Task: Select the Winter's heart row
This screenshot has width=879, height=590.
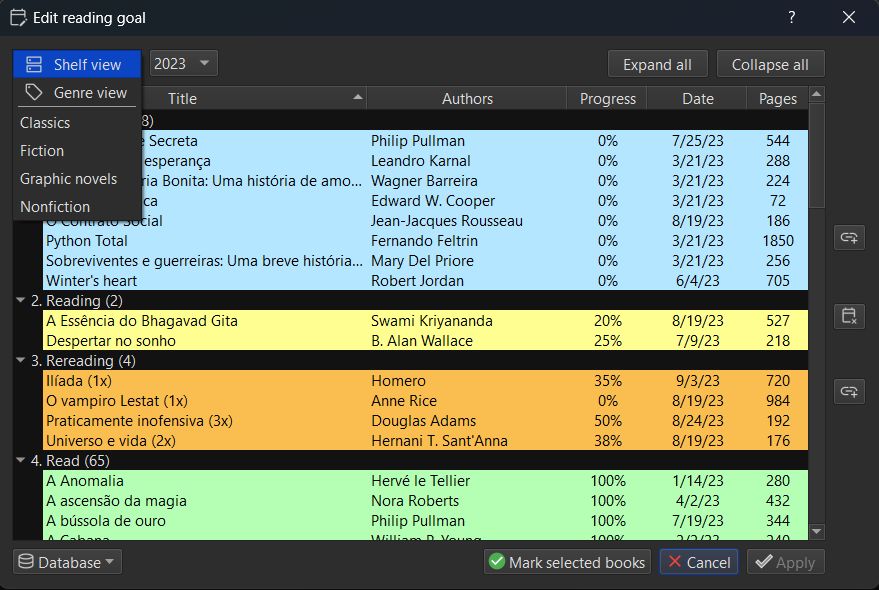Action: coord(425,281)
